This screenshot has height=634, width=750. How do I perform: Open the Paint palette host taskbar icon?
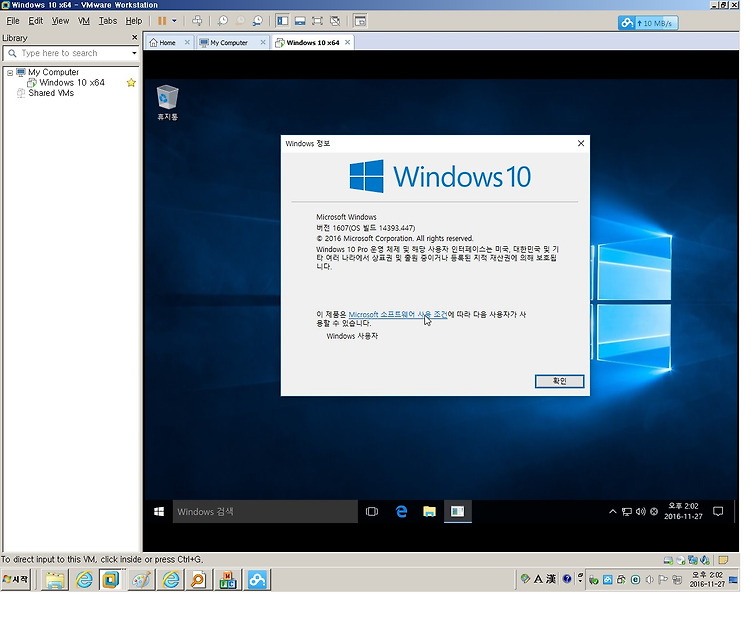[141, 580]
